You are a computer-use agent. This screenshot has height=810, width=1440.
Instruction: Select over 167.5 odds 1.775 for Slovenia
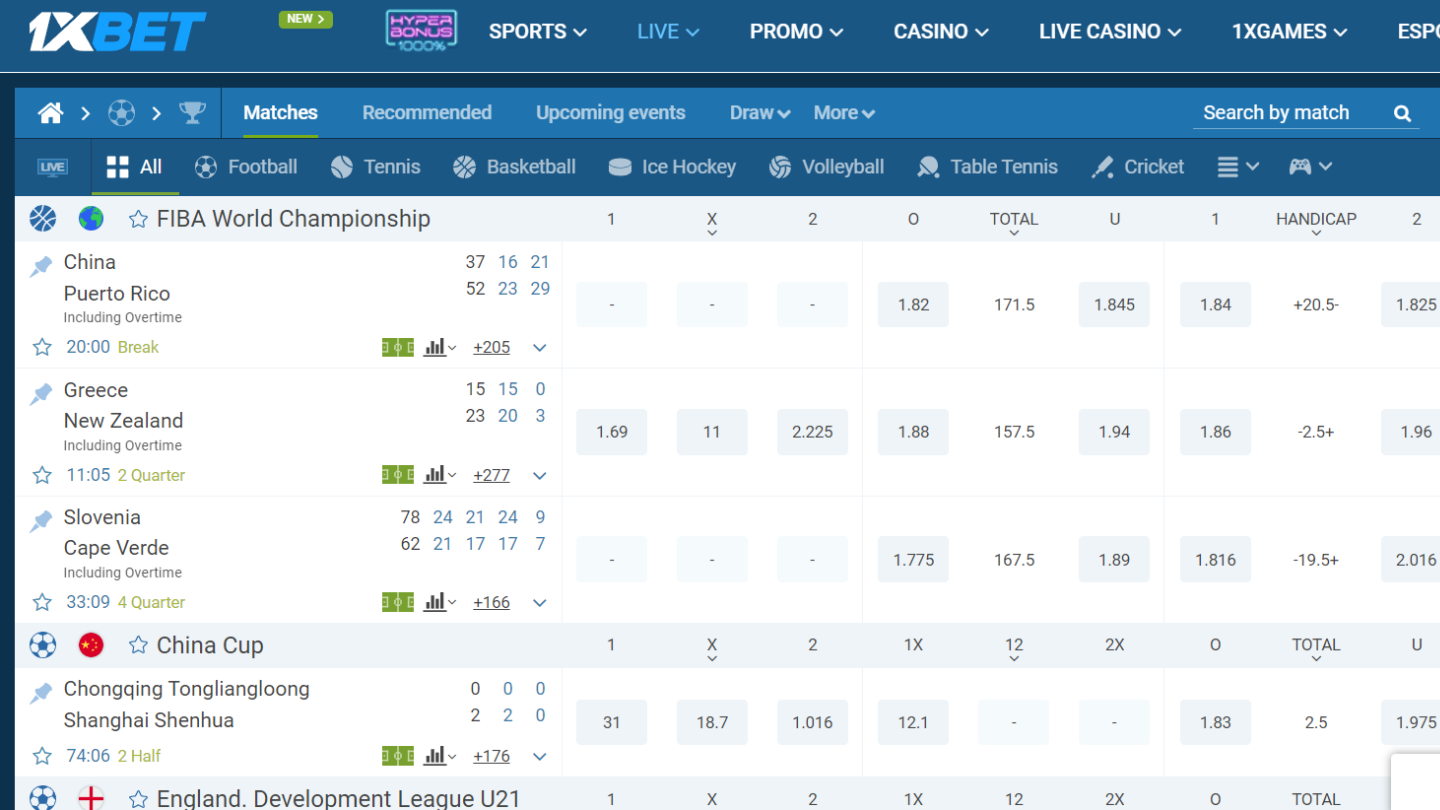[x=913, y=560]
